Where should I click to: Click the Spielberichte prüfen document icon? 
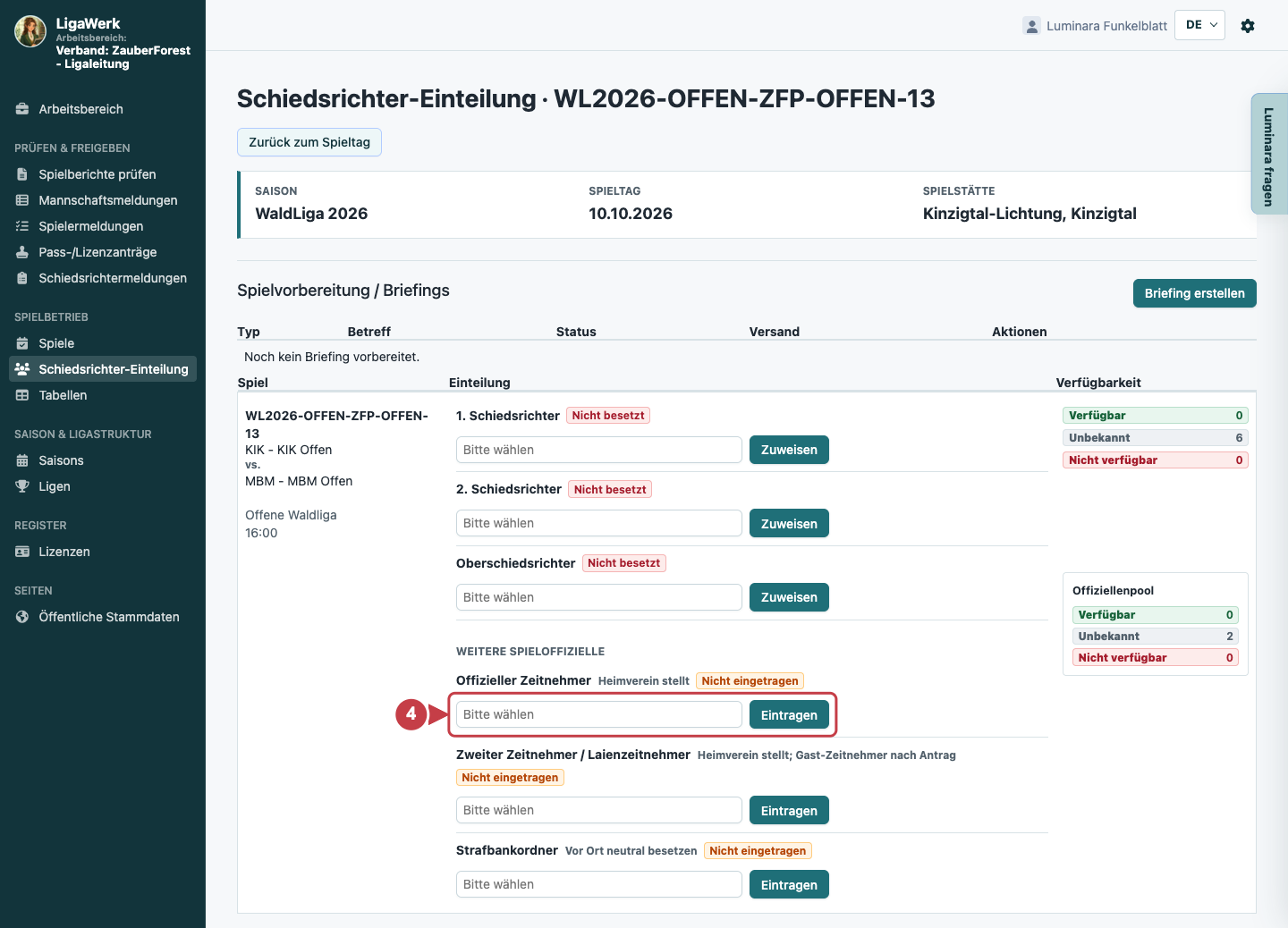pyautogui.click(x=22, y=174)
